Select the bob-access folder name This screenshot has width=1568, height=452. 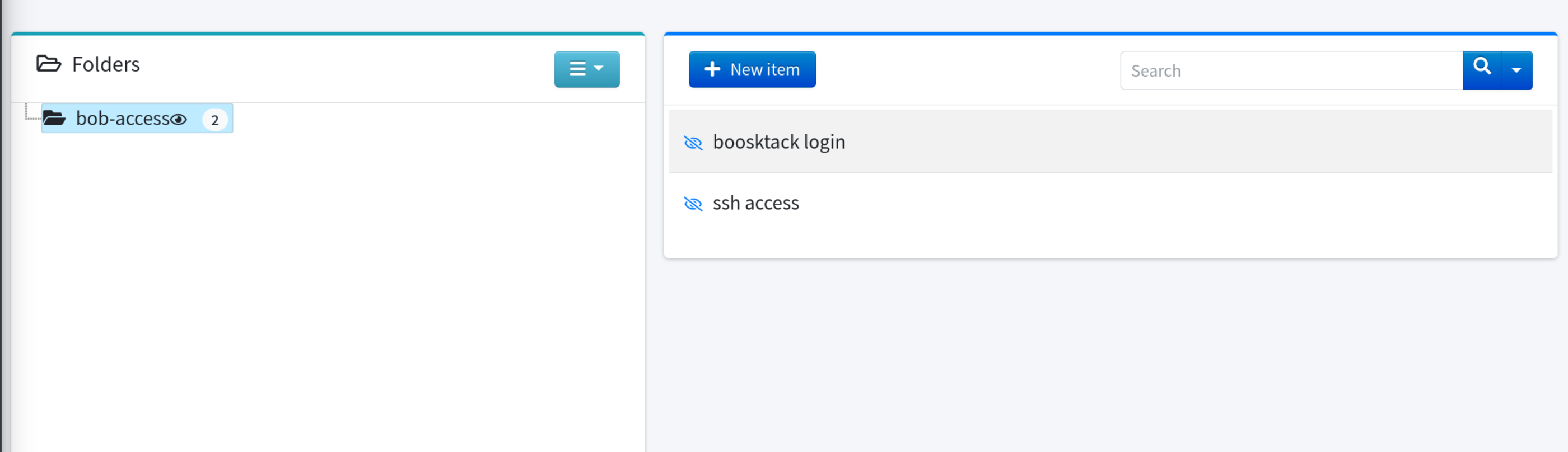click(122, 119)
